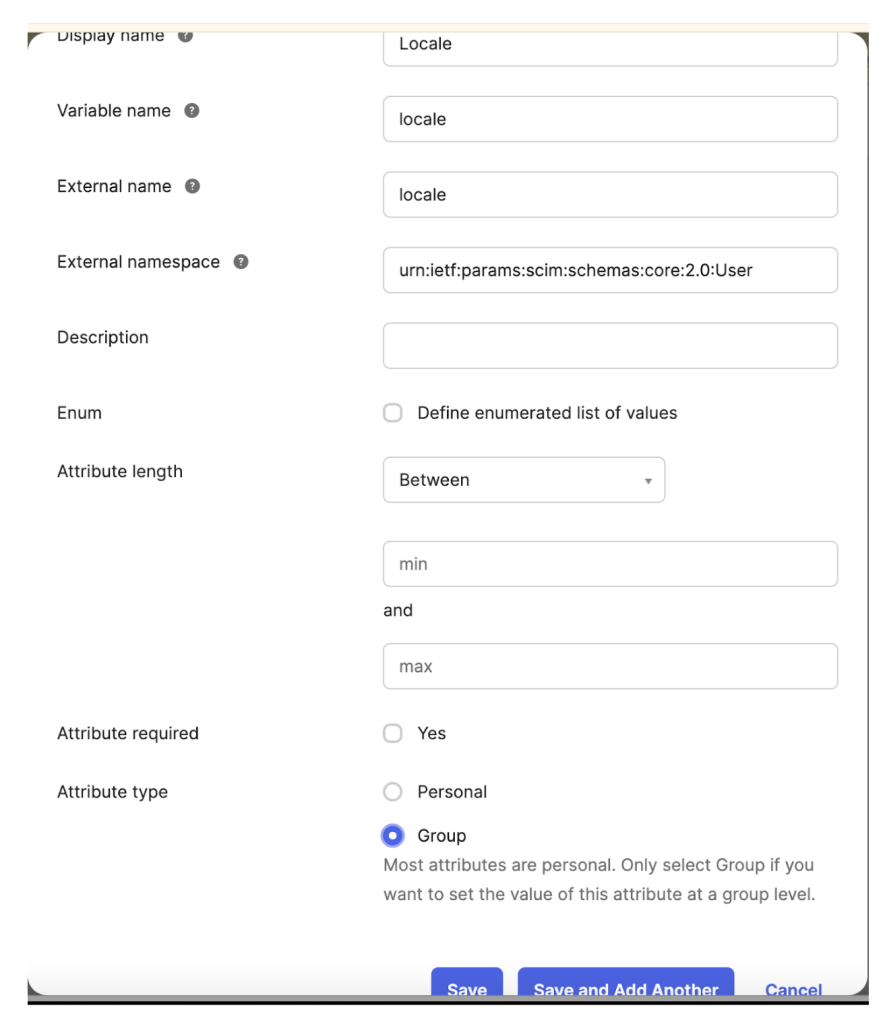Enable Define enumerated list of values checkbox

click(393, 413)
